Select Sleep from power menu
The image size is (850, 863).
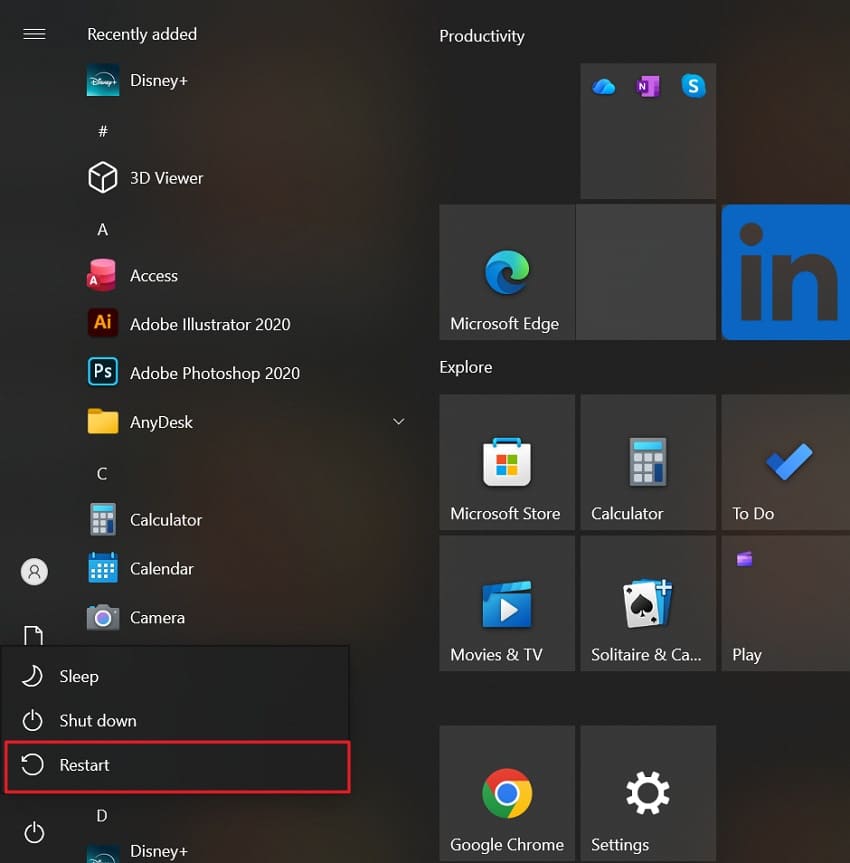(176, 676)
